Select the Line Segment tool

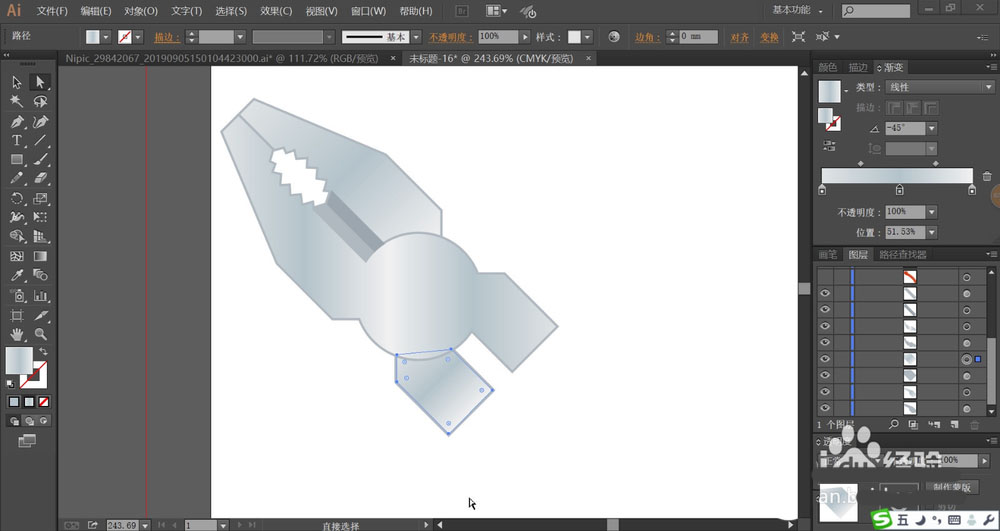point(40,140)
